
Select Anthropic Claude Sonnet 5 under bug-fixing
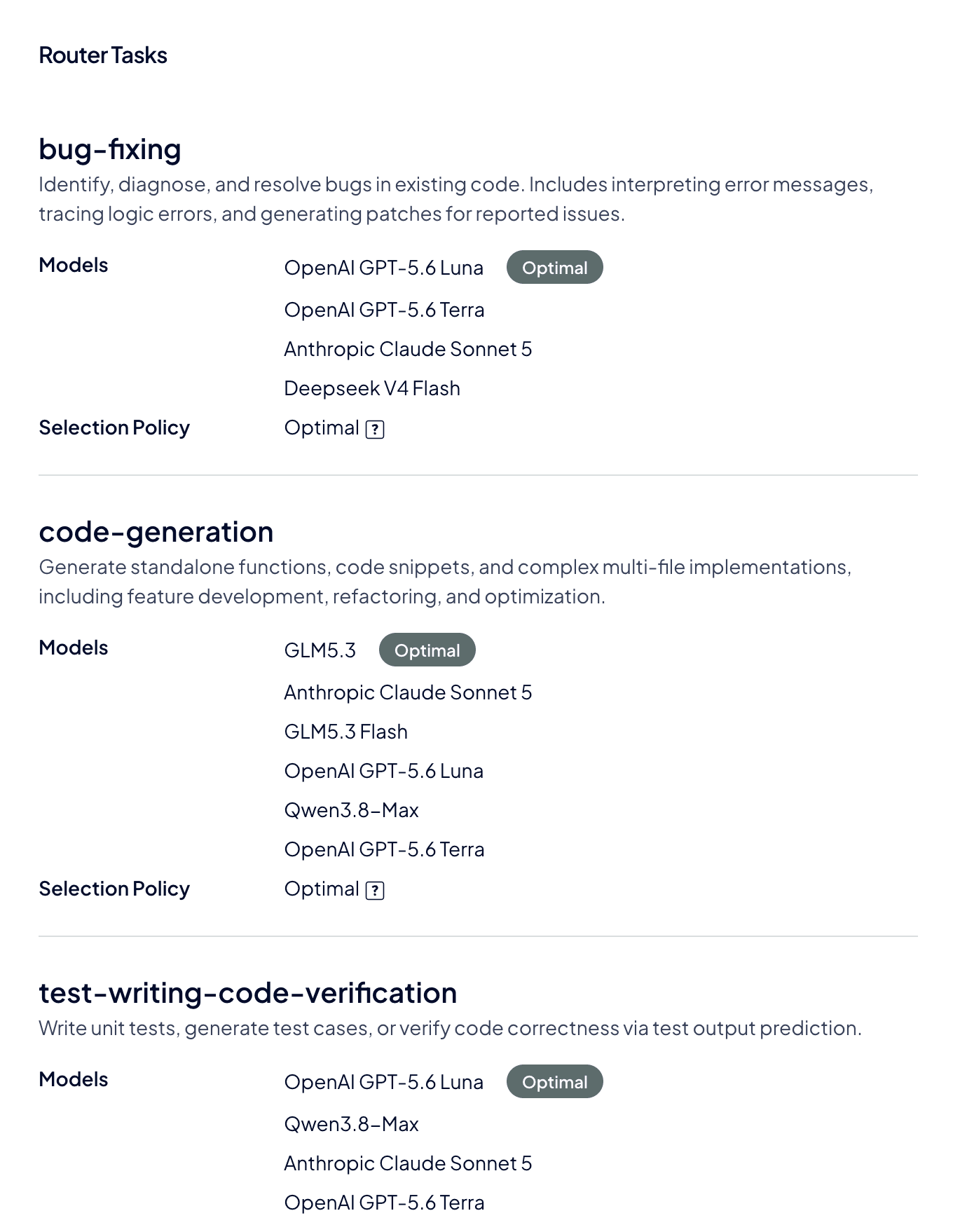[x=408, y=349]
